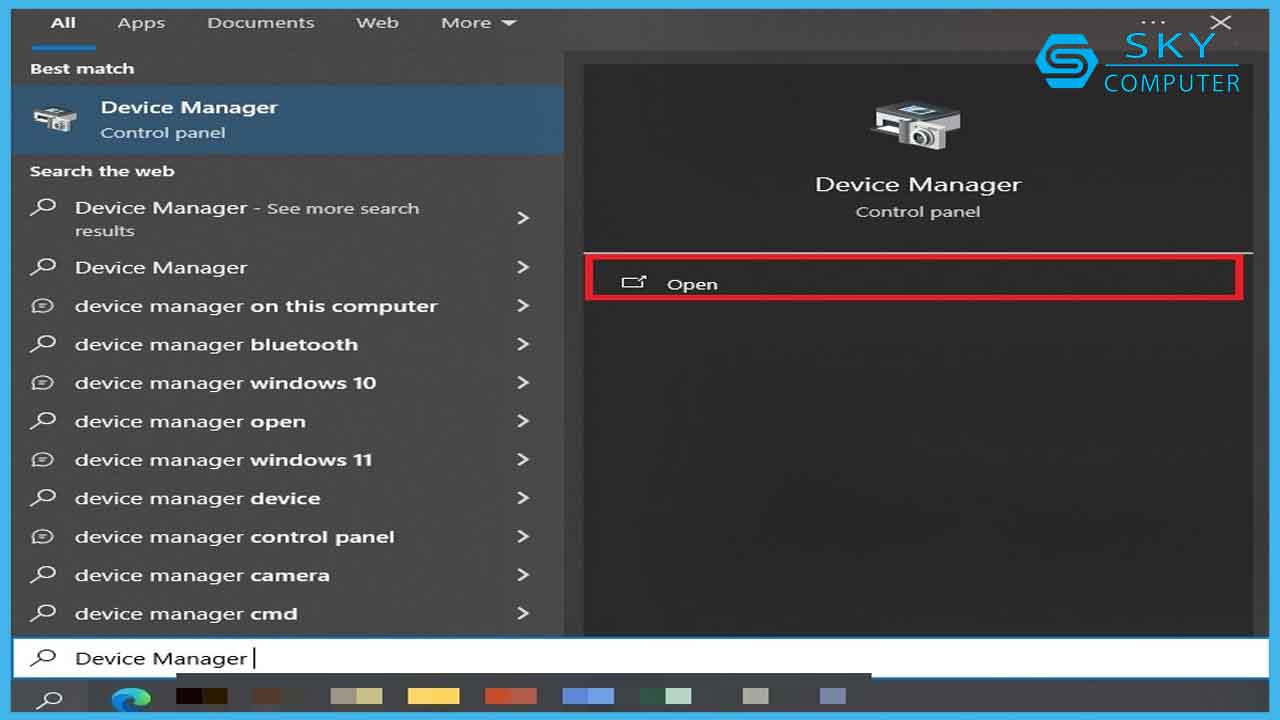This screenshot has height=720, width=1280.
Task: Click the Device Manager icon in Best match
Action: click(x=54, y=119)
